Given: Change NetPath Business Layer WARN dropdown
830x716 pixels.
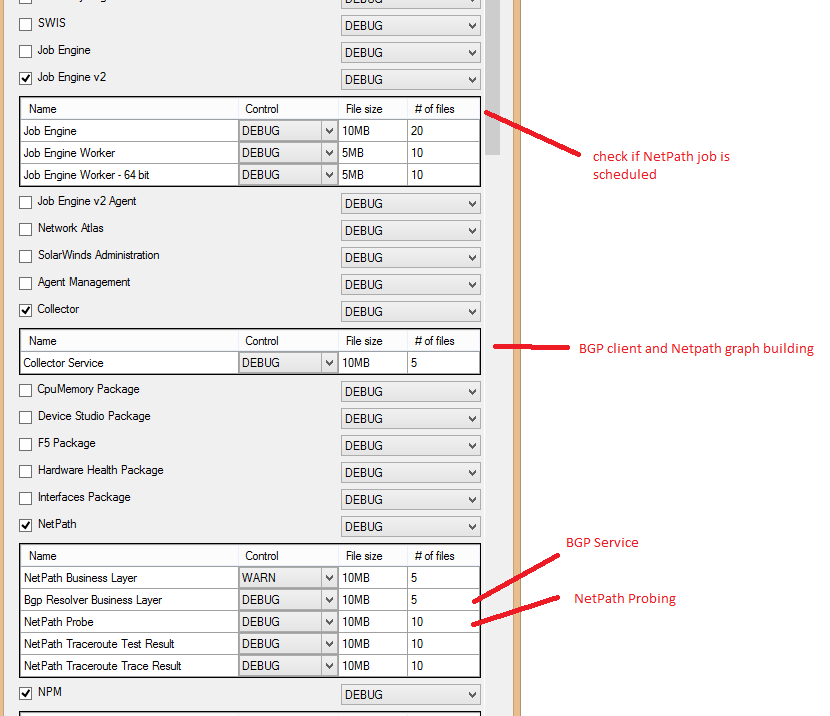Looking at the screenshot, I should pos(288,578).
